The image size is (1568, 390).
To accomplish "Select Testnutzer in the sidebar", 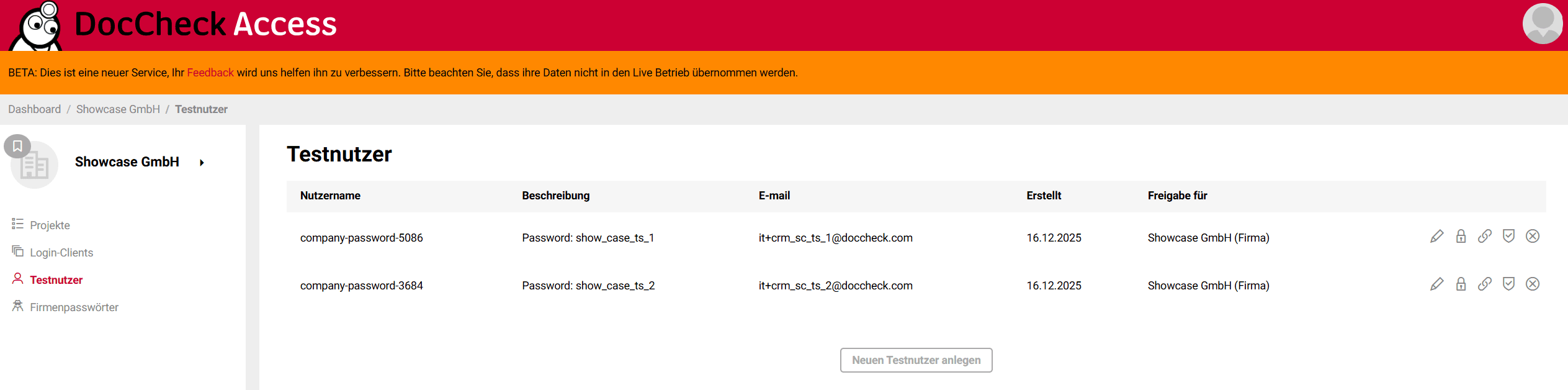I will pos(56,280).
